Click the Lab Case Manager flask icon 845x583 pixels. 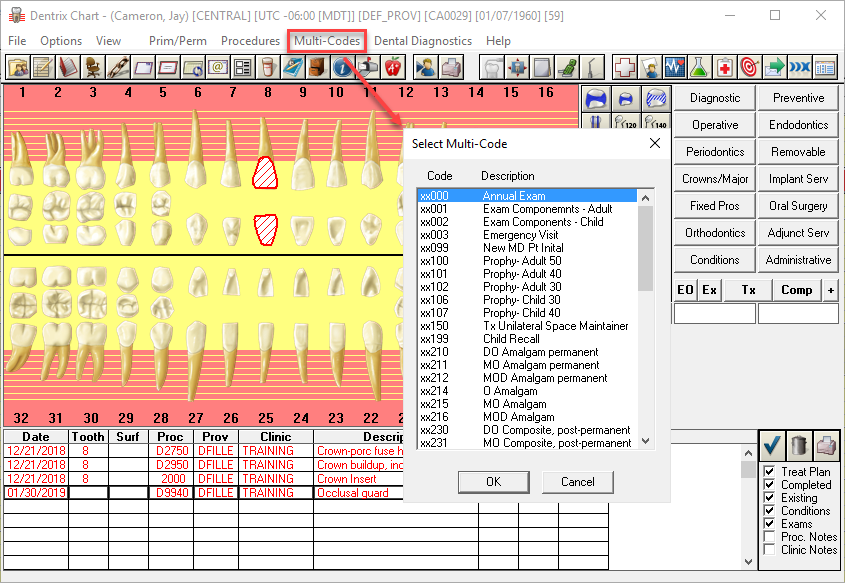(700, 67)
